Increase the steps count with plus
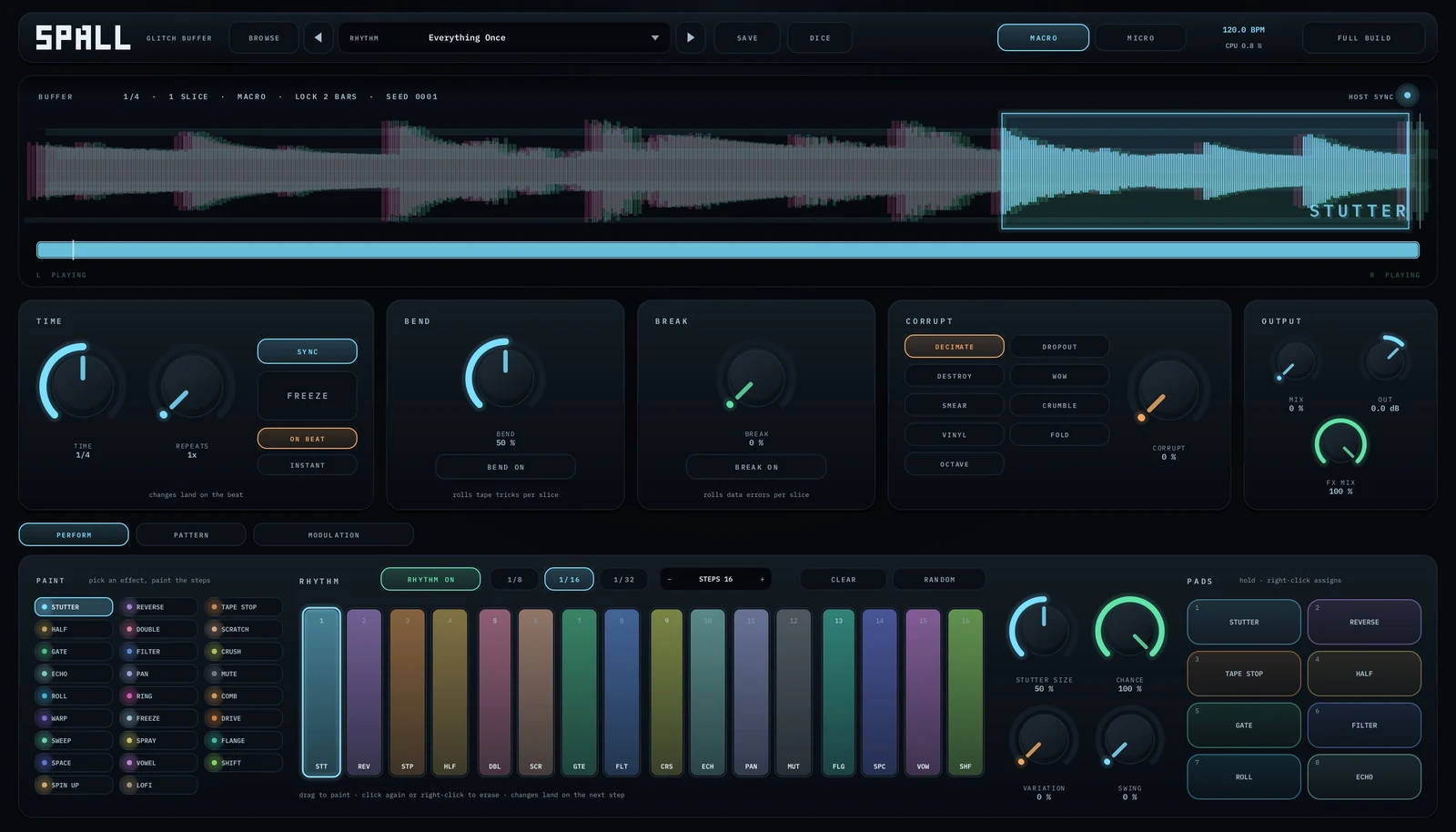Screen dimensions: 1456x832 coord(762,579)
